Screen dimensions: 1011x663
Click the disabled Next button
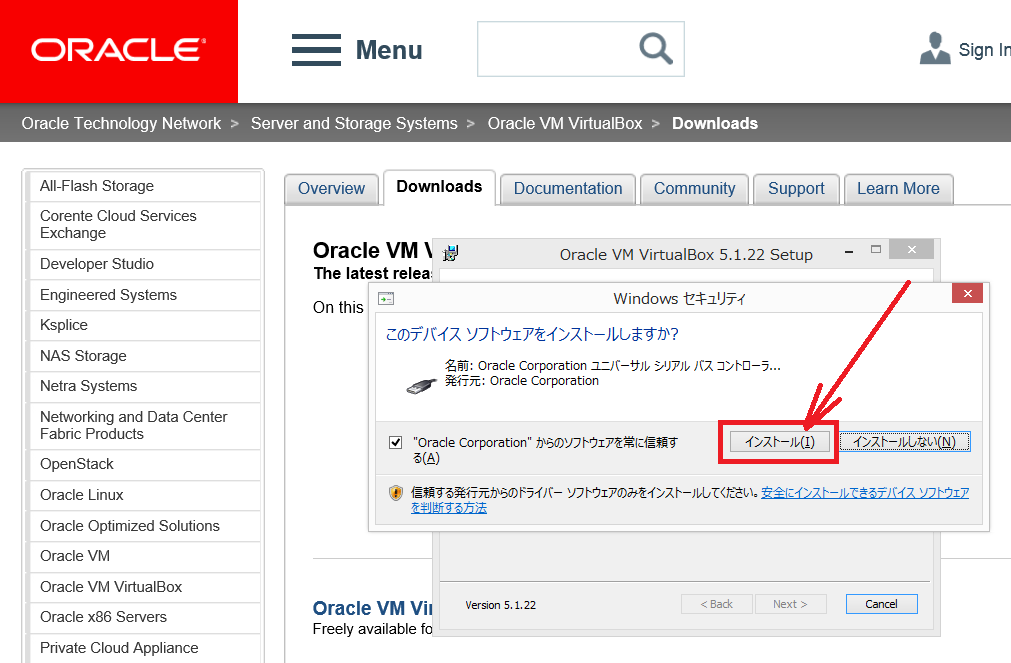790,604
